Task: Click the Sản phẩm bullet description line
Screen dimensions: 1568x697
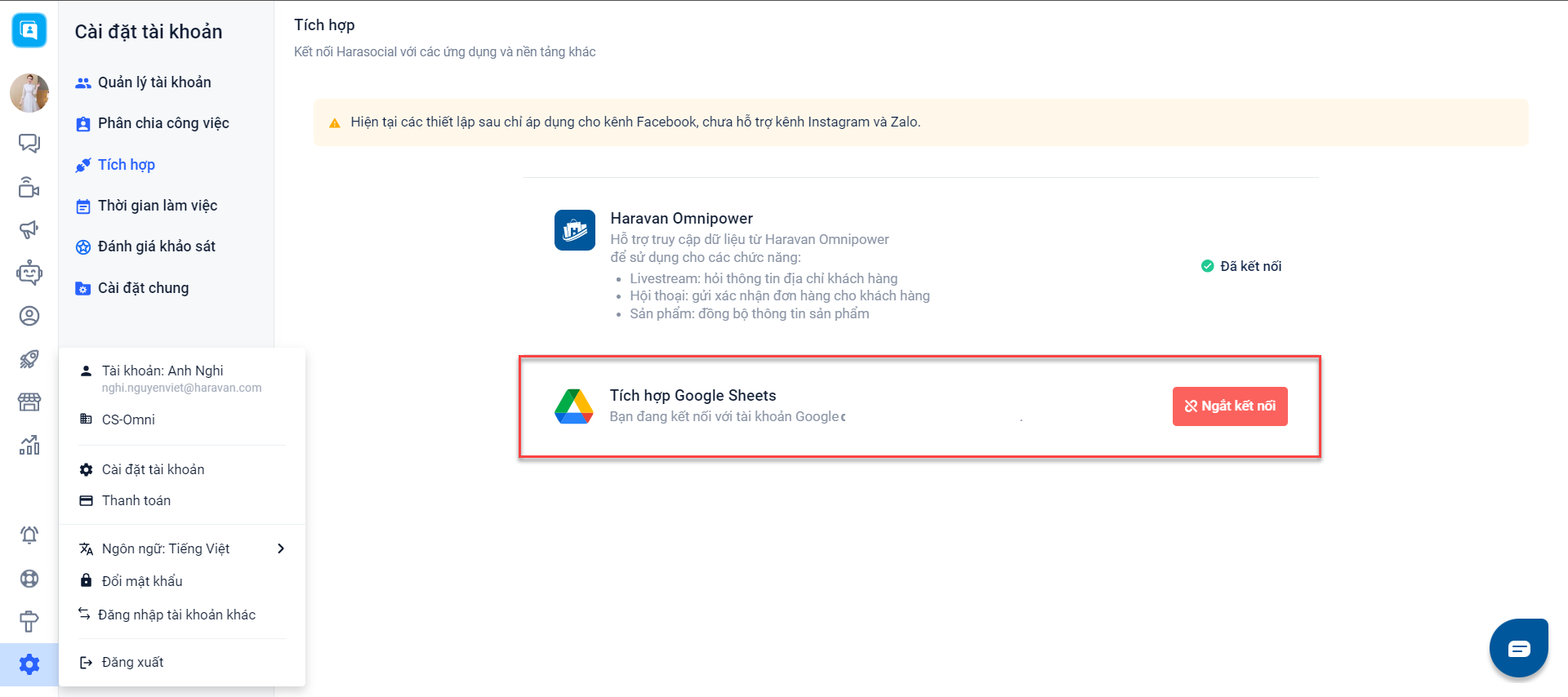Action: pos(750,313)
